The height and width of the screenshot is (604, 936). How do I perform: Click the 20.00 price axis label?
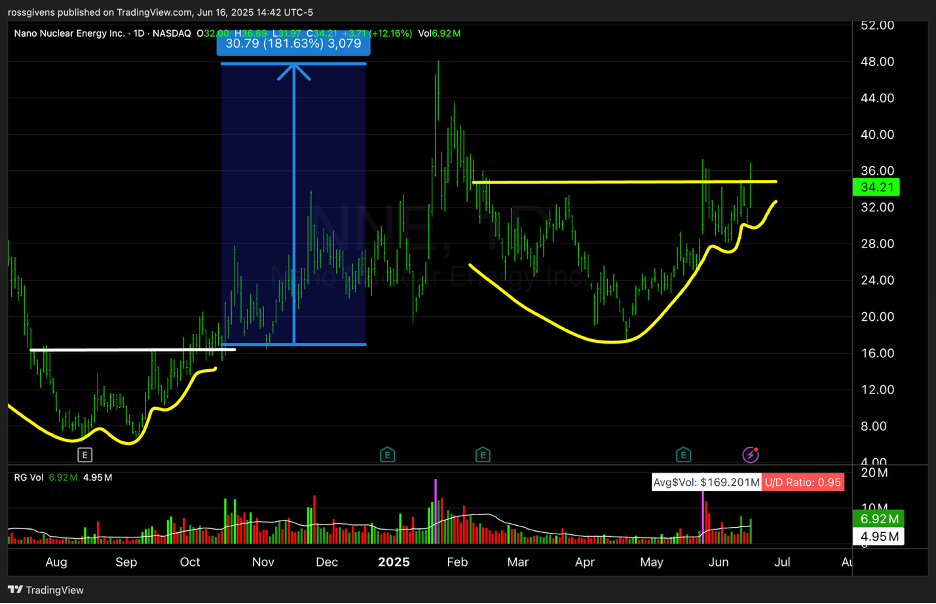click(877, 316)
